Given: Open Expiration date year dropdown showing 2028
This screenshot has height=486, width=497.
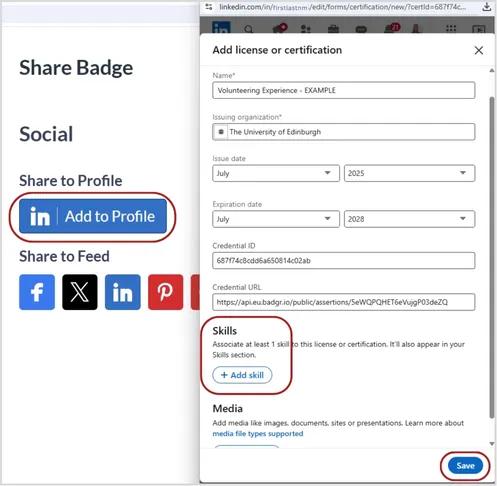Looking at the screenshot, I should 409,219.
